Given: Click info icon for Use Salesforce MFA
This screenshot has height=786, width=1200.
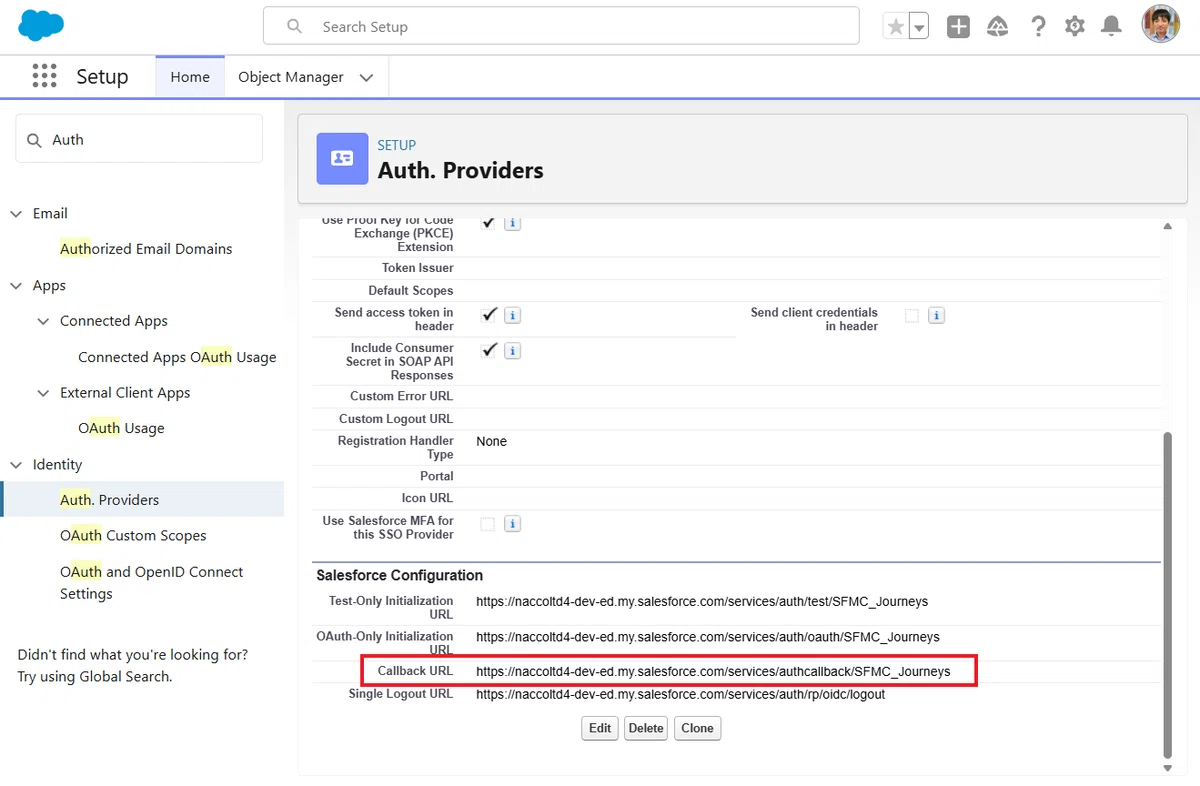Looking at the screenshot, I should click(512, 524).
